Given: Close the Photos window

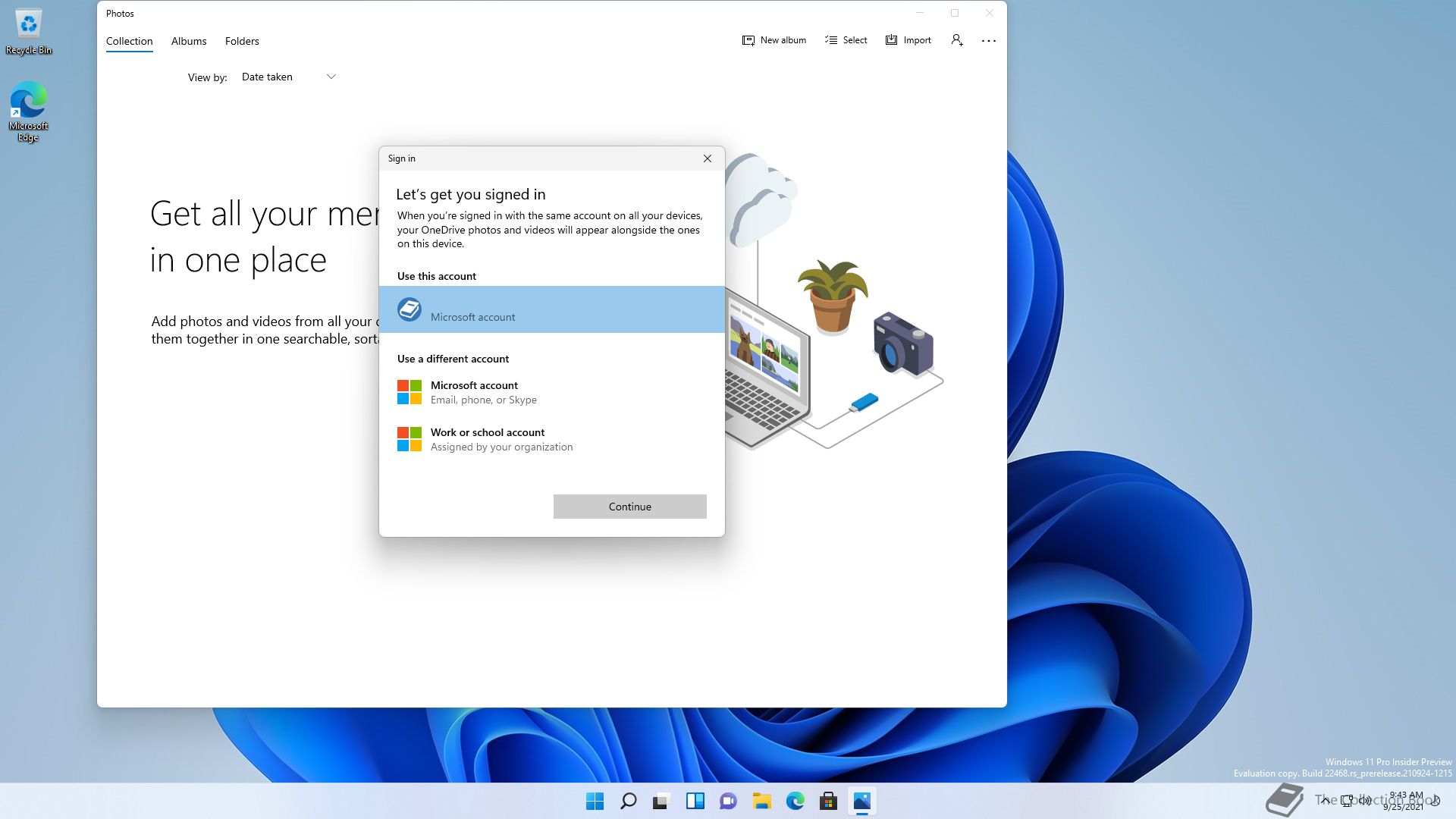Looking at the screenshot, I should (990, 13).
